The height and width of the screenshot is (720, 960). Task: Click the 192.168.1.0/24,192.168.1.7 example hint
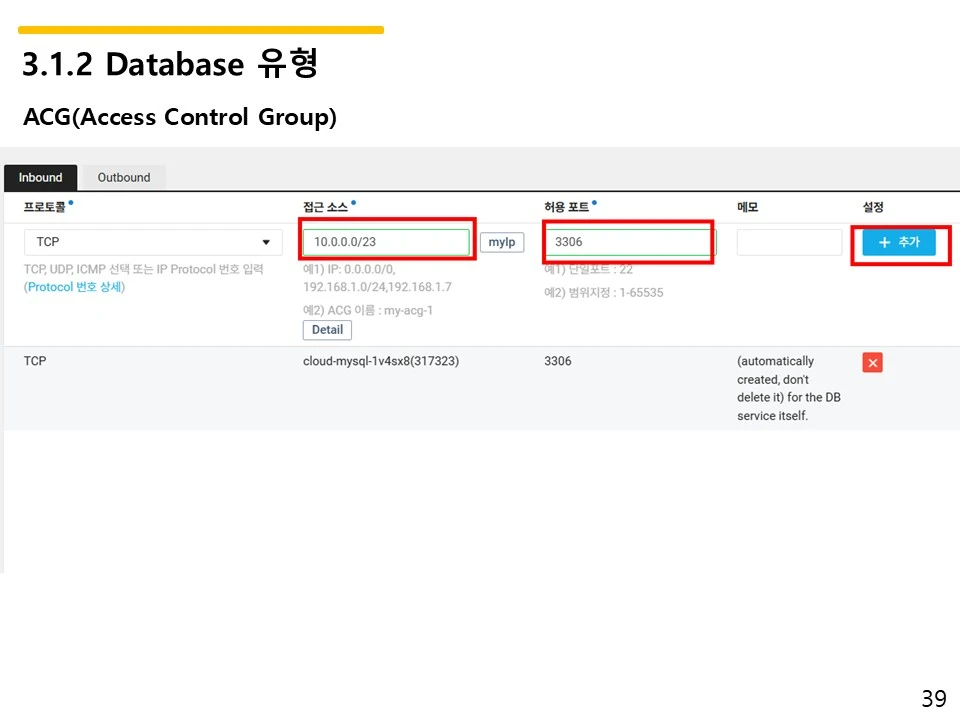(x=377, y=287)
